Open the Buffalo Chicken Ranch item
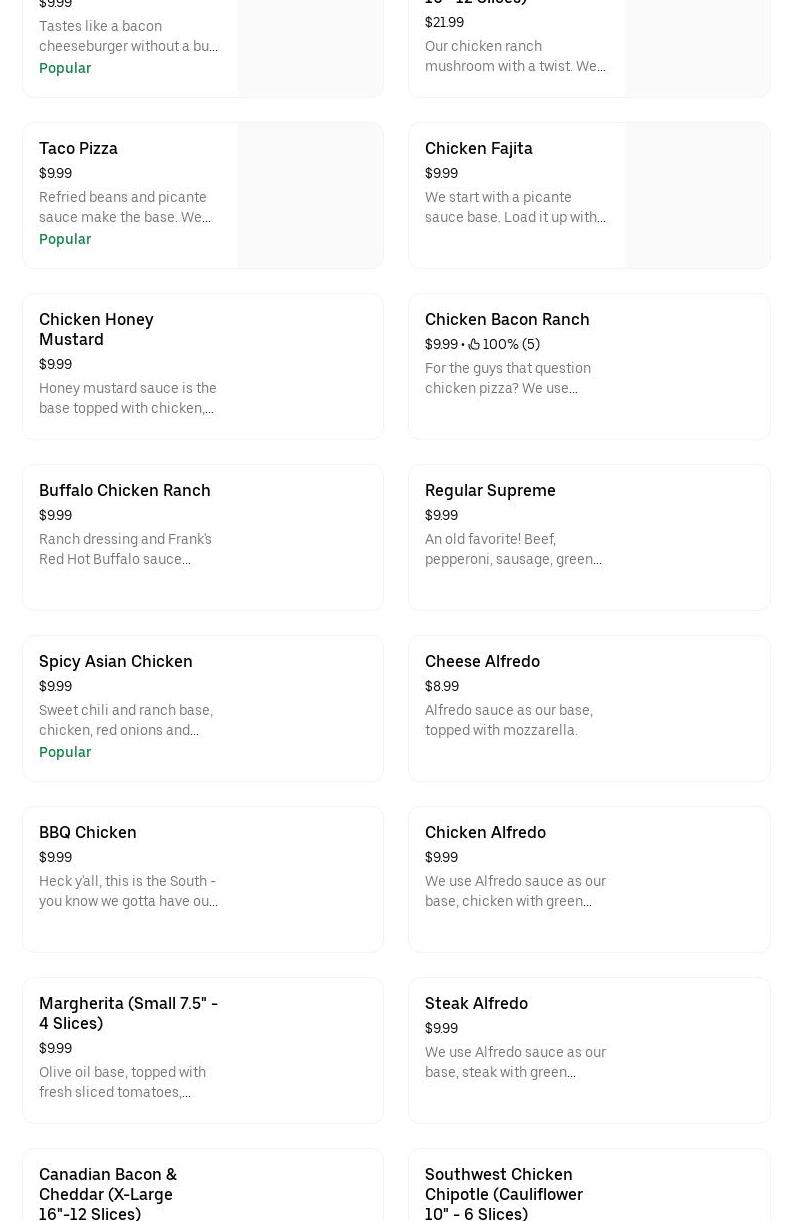The height and width of the screenshot is (1221, 804). [x=203, y=537]
